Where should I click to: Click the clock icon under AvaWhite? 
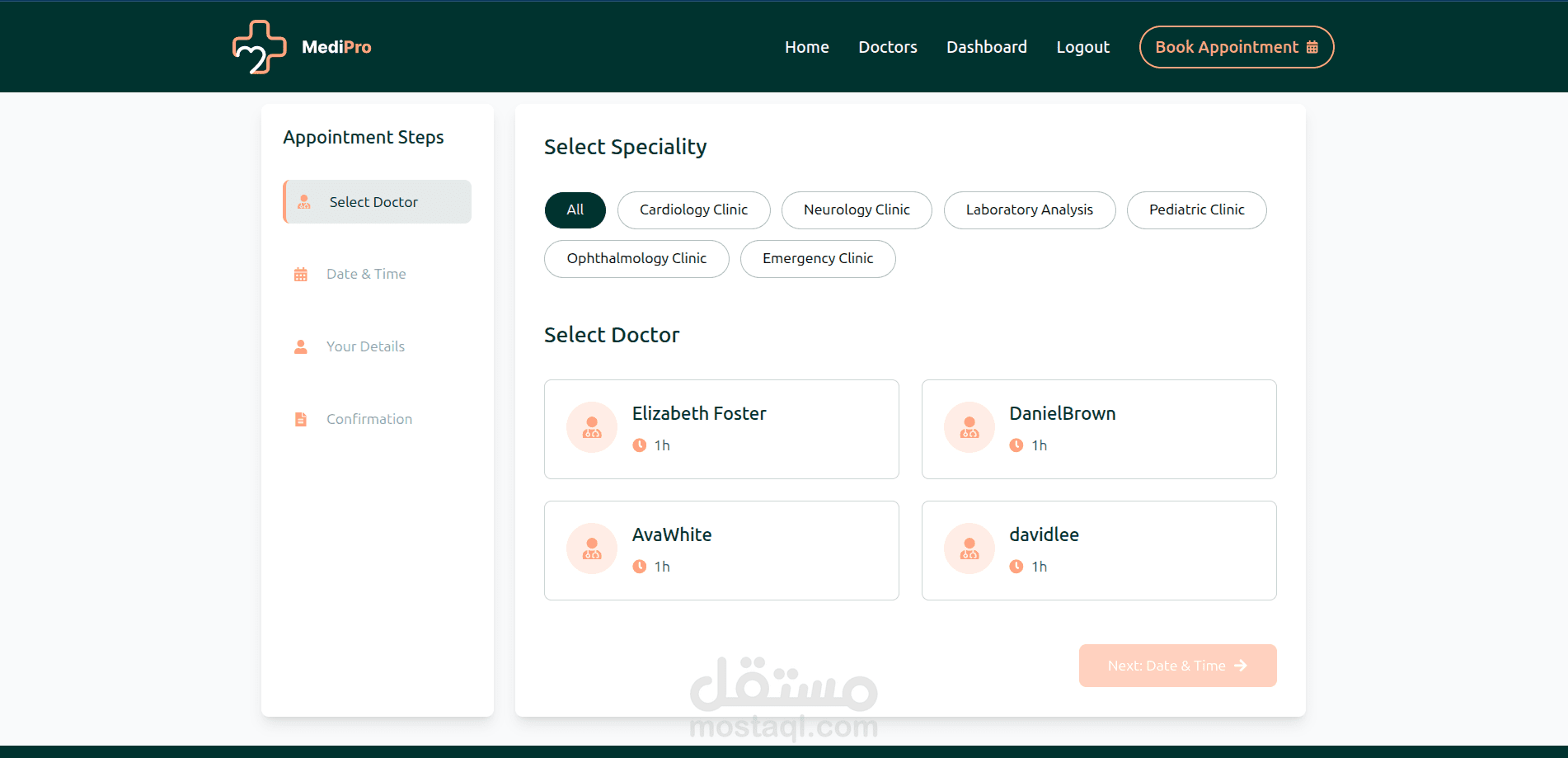(640, 567)
